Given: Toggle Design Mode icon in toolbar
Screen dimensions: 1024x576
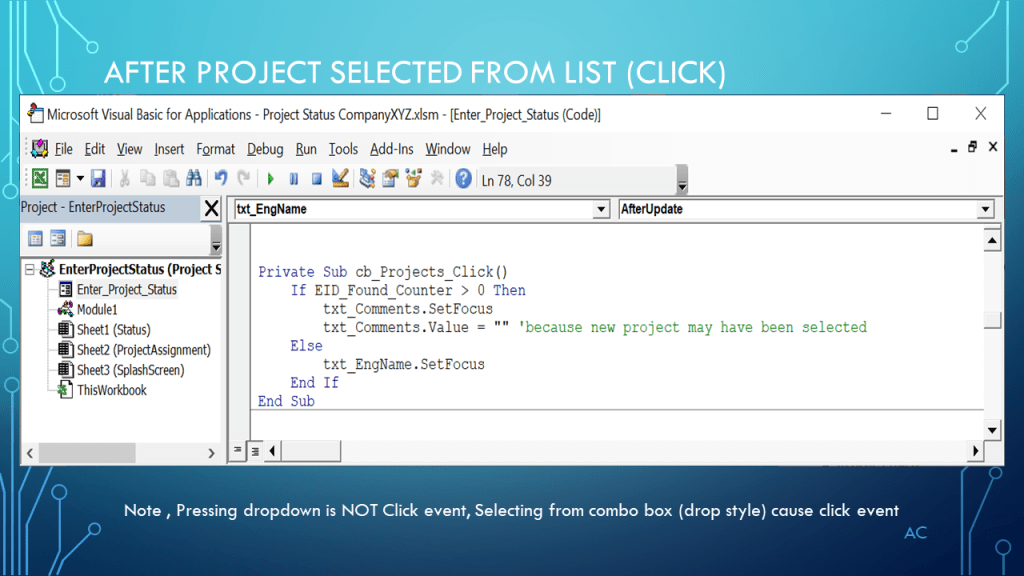Looking at the screenshot, I should tap(340, 179).
